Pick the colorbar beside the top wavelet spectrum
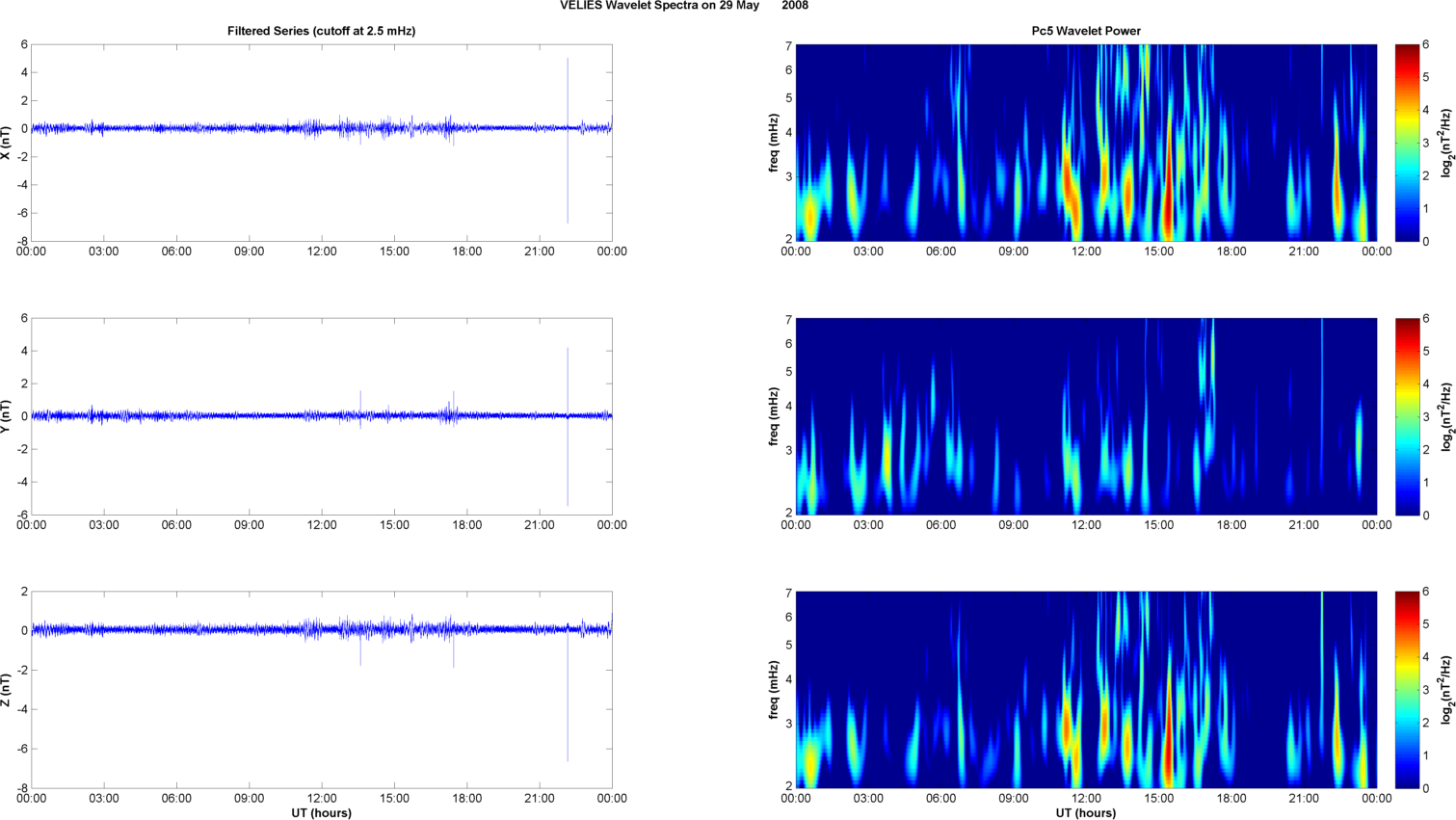The image size is (1456, 820). point(1407,143)
